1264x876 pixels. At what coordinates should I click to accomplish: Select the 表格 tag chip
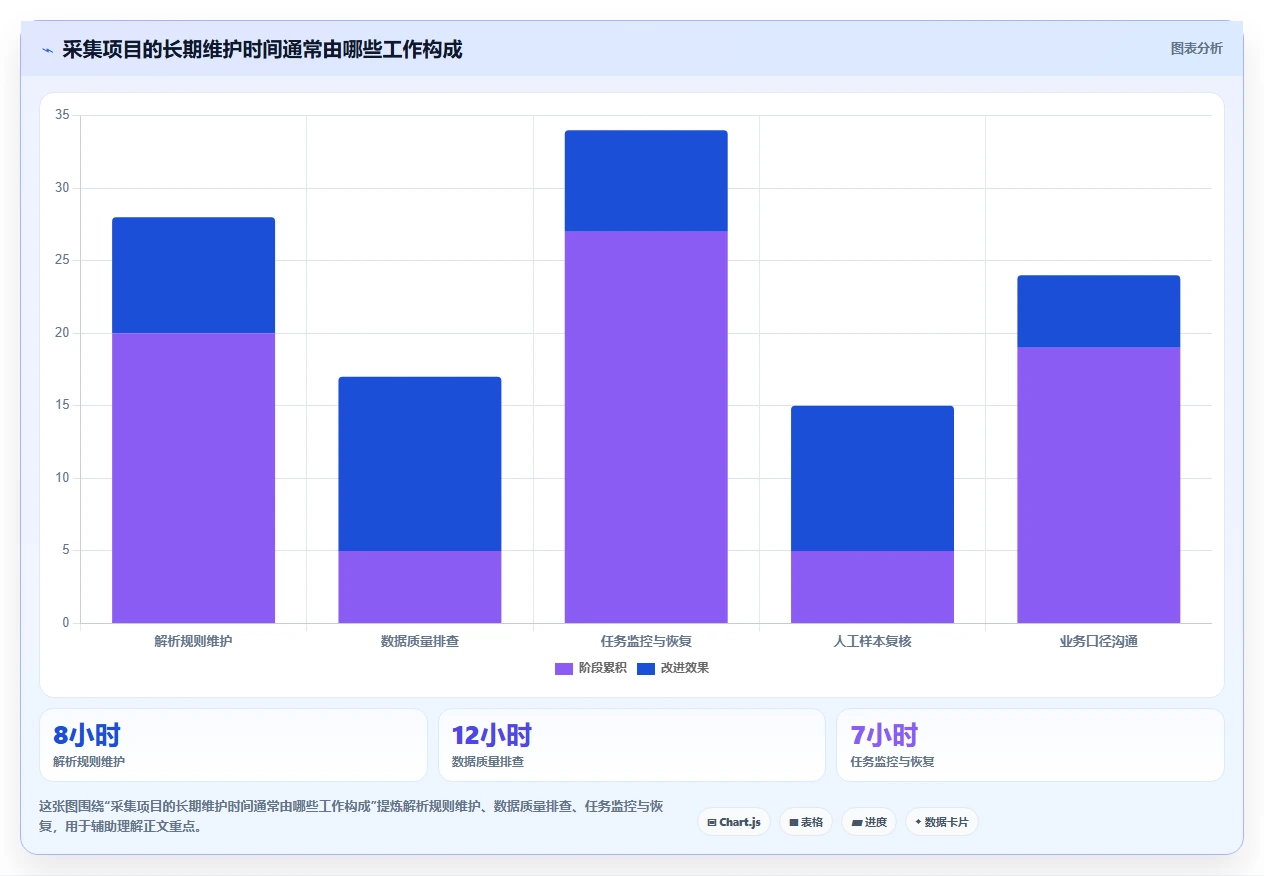[806, 822]
